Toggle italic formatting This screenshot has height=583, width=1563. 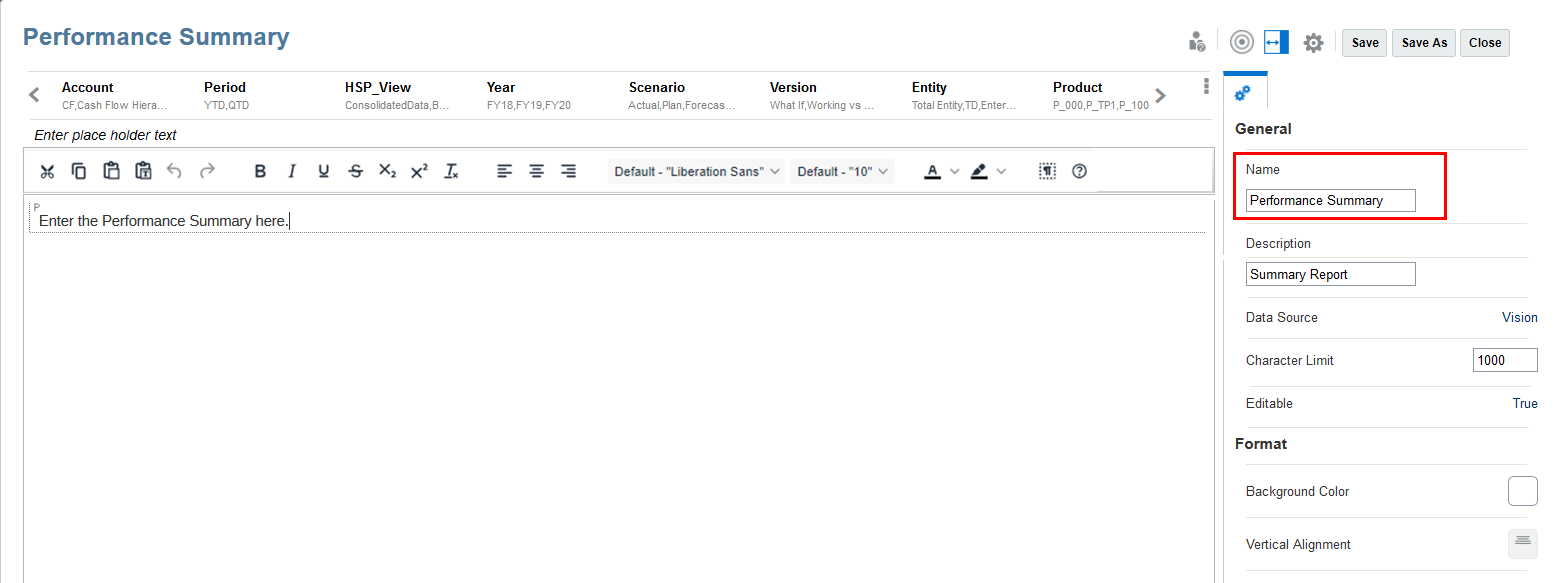pos(292,171)
